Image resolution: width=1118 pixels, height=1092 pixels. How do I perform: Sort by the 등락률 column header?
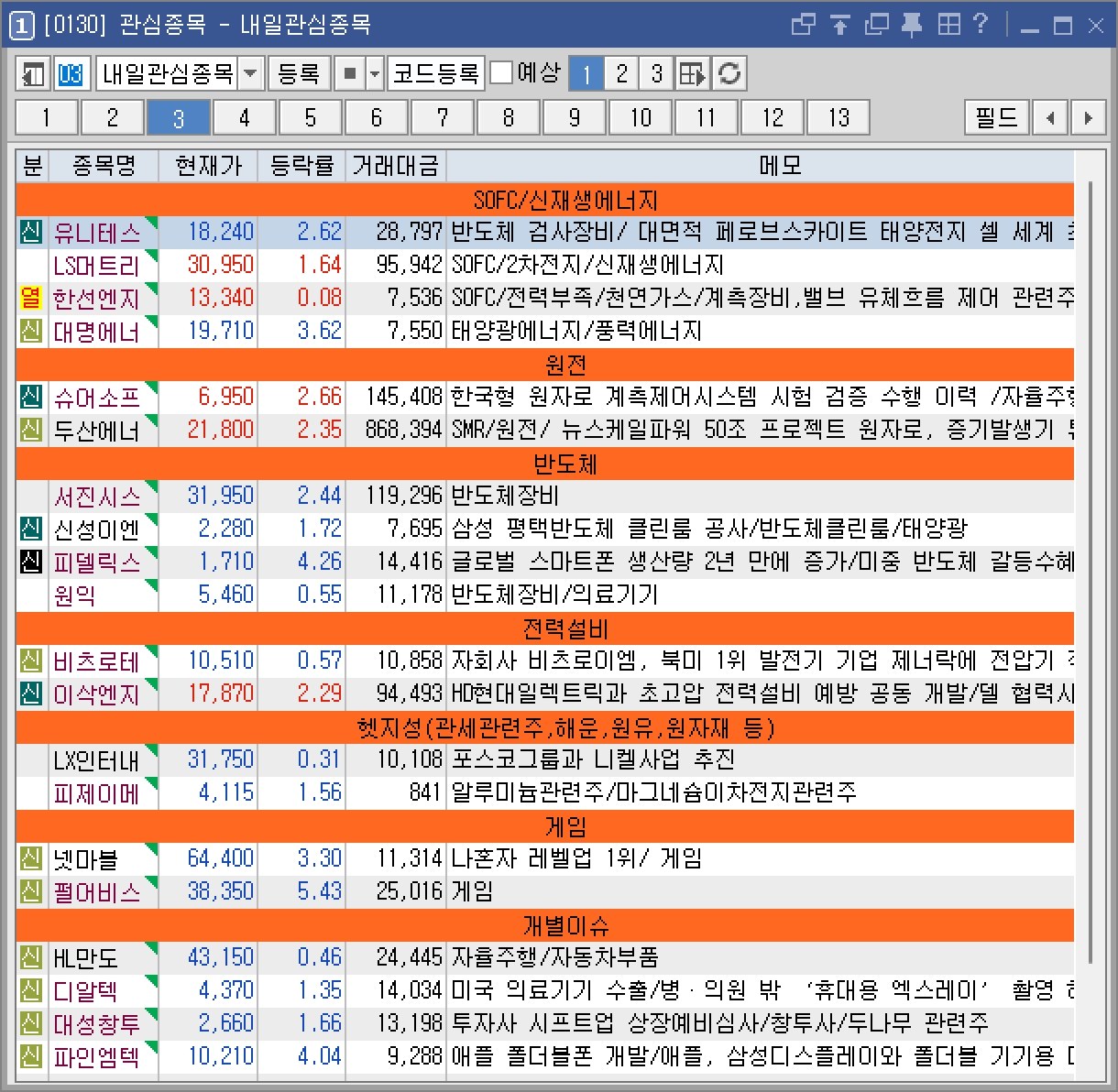point(301,166)
